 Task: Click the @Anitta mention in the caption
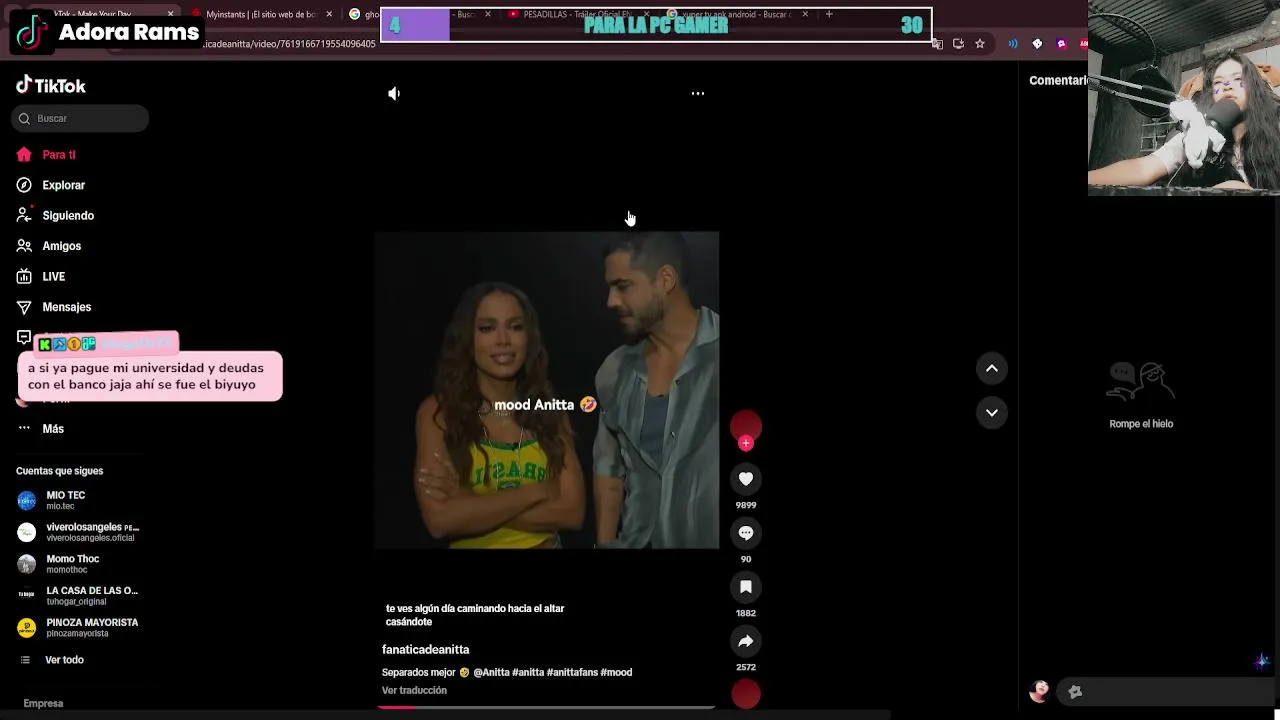coord(491,672)
